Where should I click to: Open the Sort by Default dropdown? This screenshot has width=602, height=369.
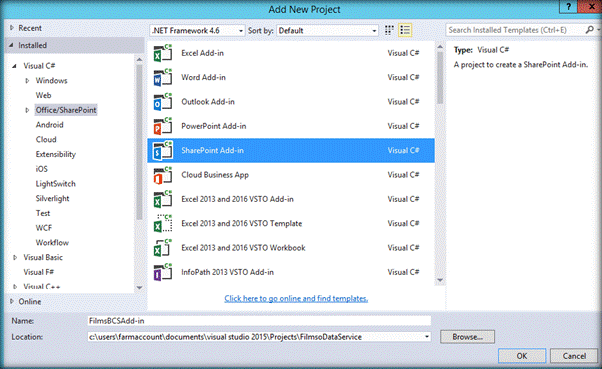click(327, 30)
